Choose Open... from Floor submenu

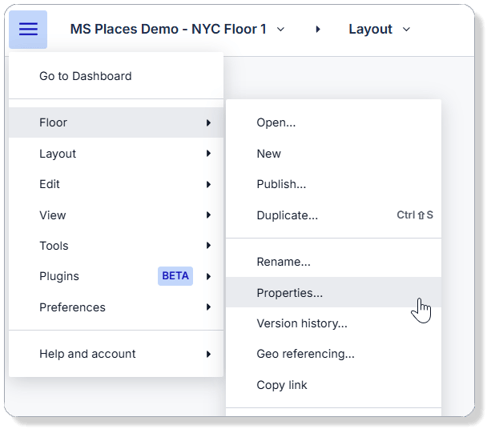pos(333,123)
